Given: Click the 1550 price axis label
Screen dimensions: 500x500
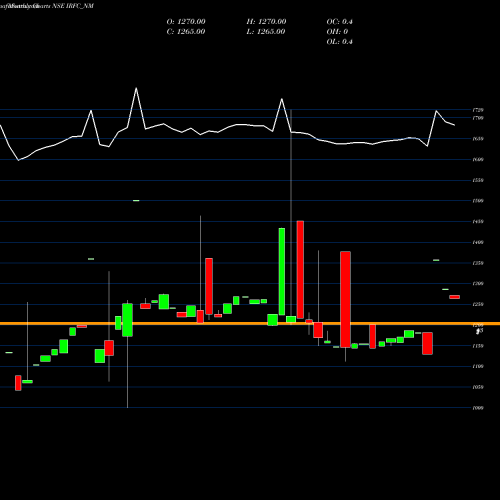Looking at the screenshot, I should coord(478,180).
